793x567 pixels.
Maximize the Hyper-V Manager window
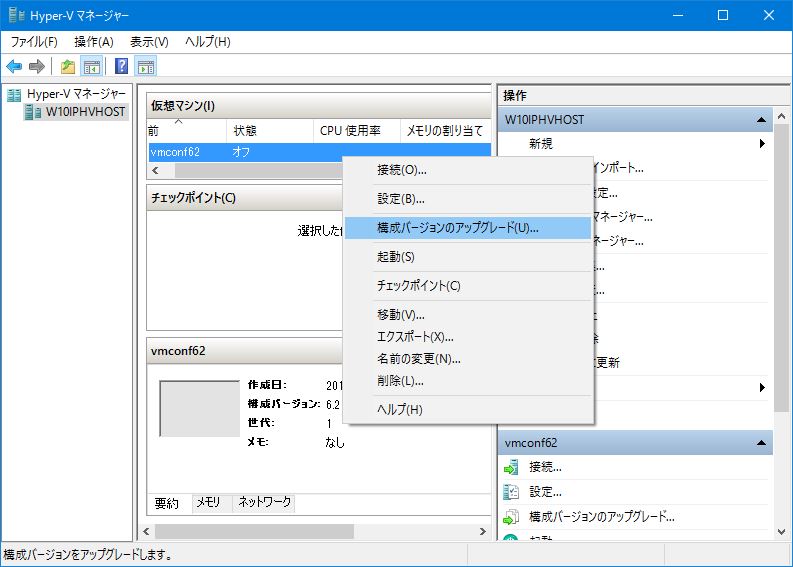click(723, 15)
